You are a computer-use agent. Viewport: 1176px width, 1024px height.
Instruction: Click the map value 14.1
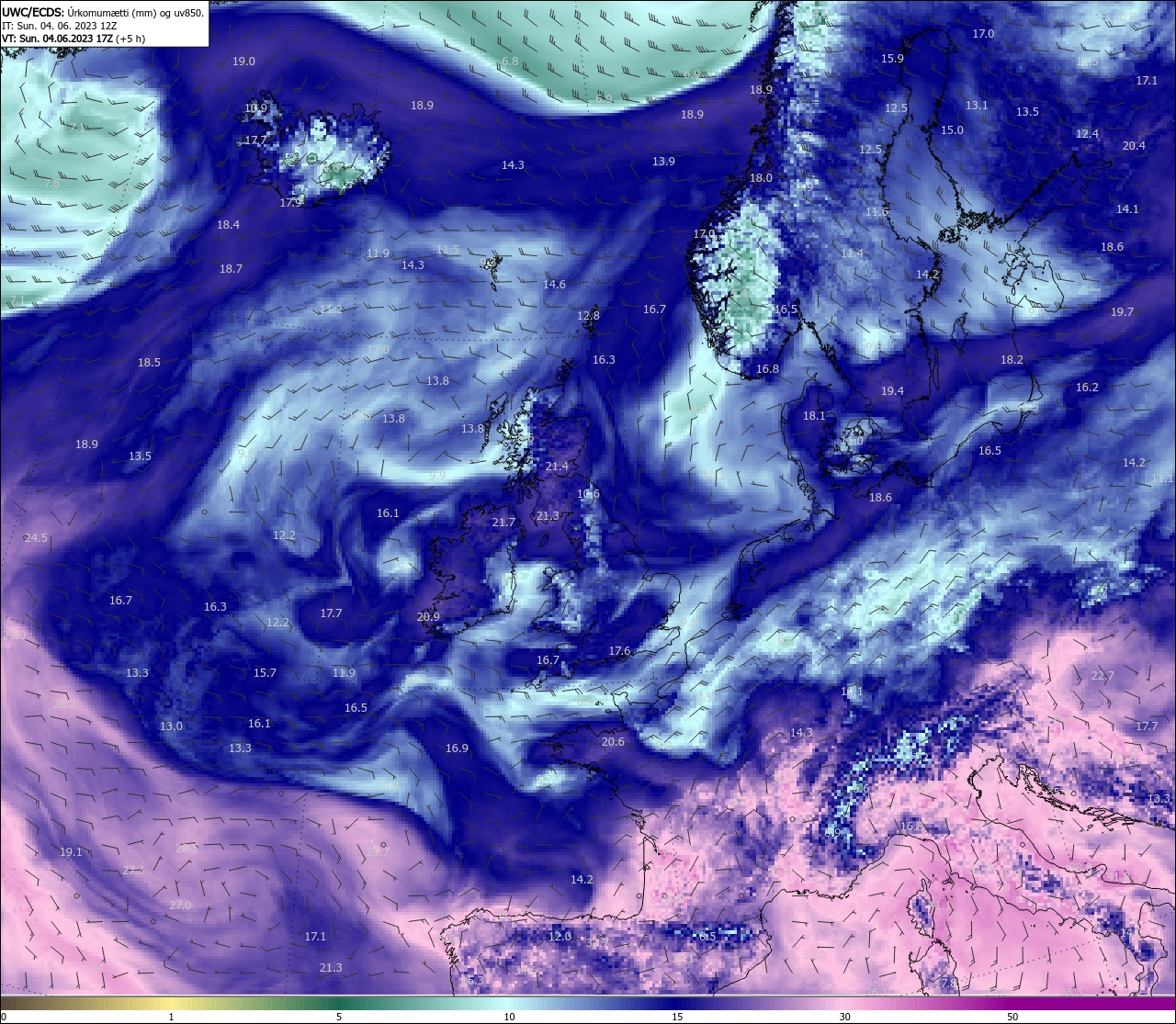point(1127,209)
